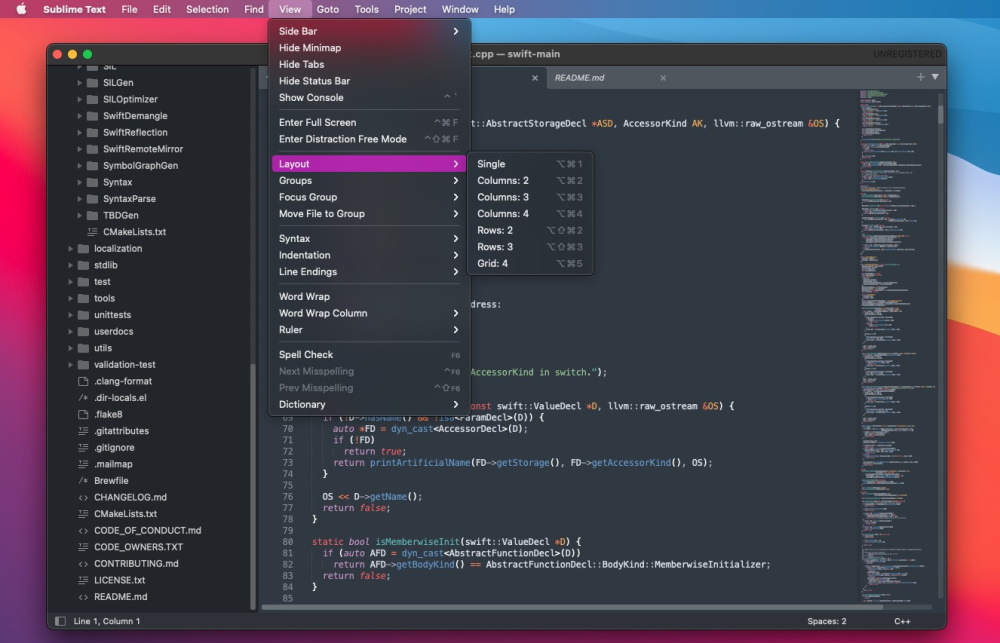The width and height of the screenshot is (1000, 643).
Task: Close the .cpp file tab
Action: click(535, 78)
